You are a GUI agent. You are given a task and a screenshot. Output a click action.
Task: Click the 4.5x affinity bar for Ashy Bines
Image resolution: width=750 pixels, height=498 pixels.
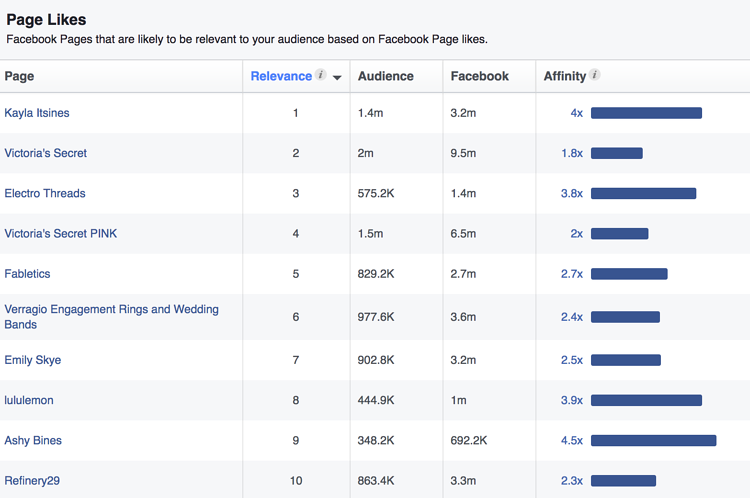[653, 440]
